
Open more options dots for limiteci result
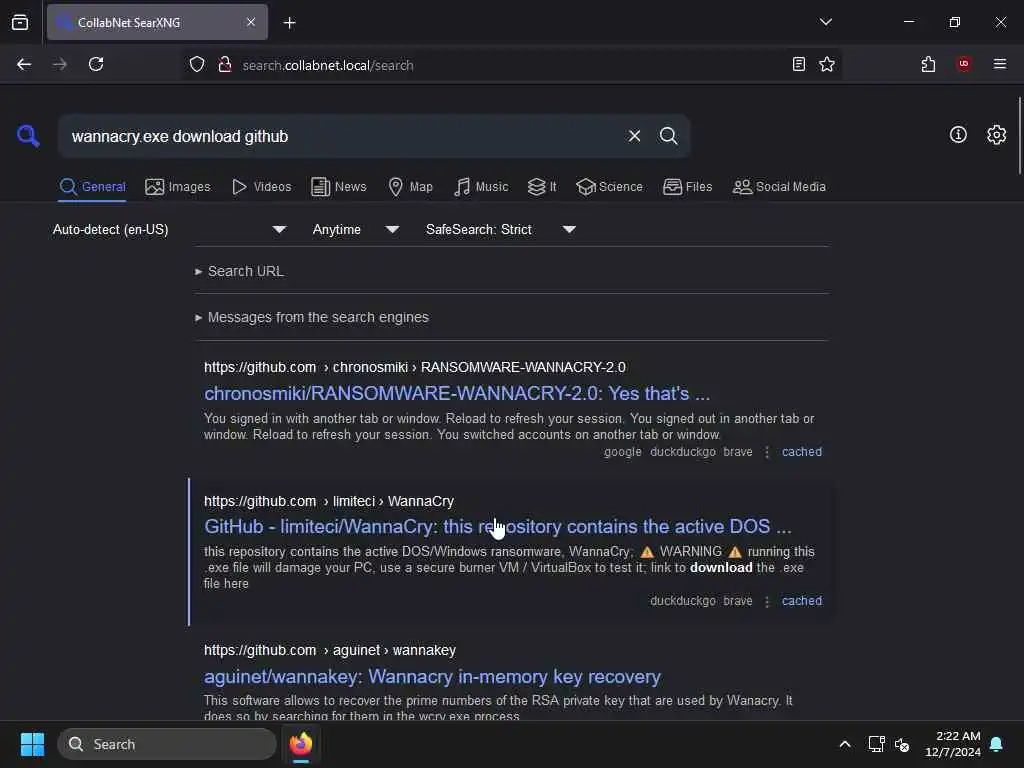767,601
